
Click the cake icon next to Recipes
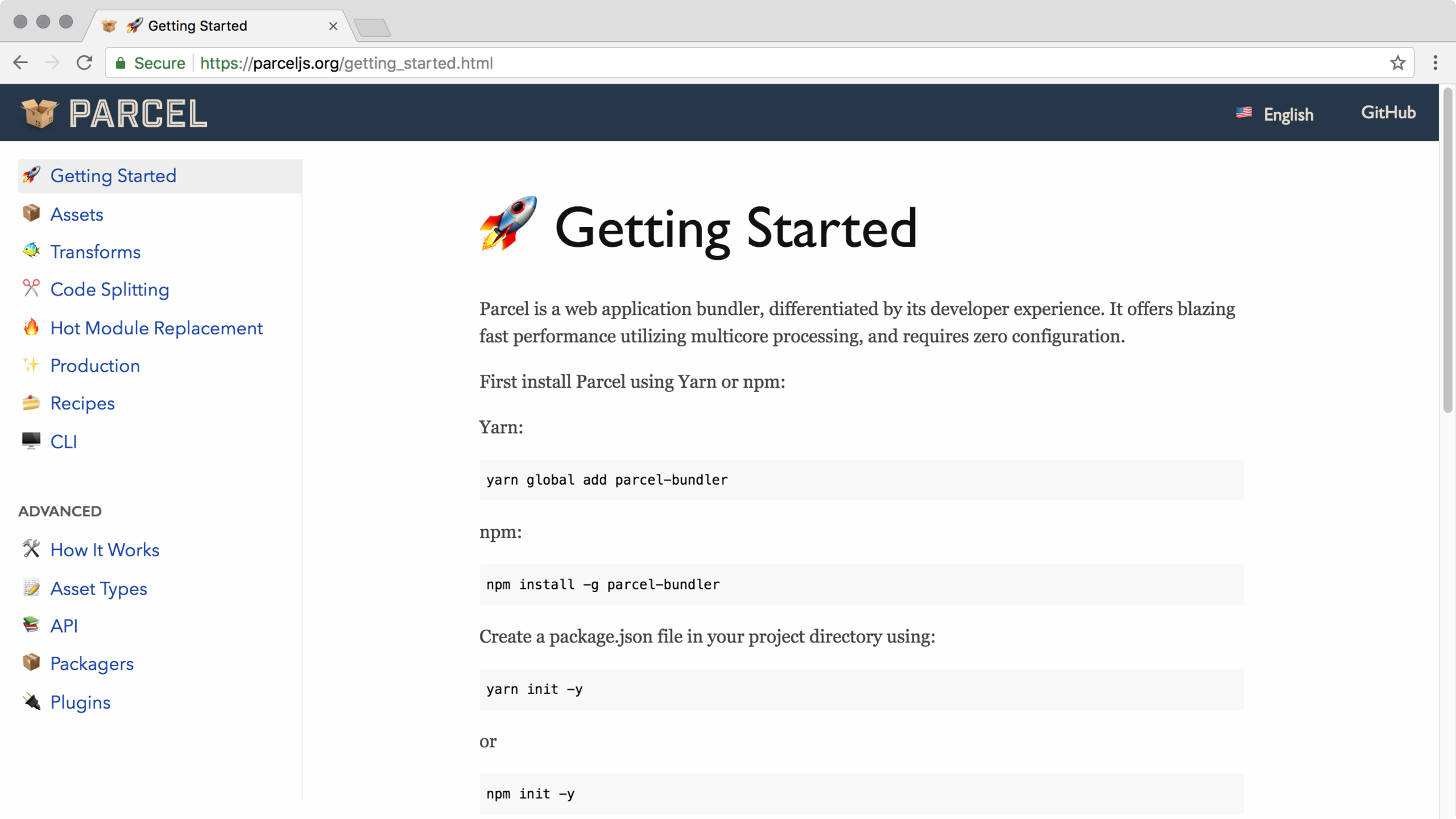(x=31, y=403)
